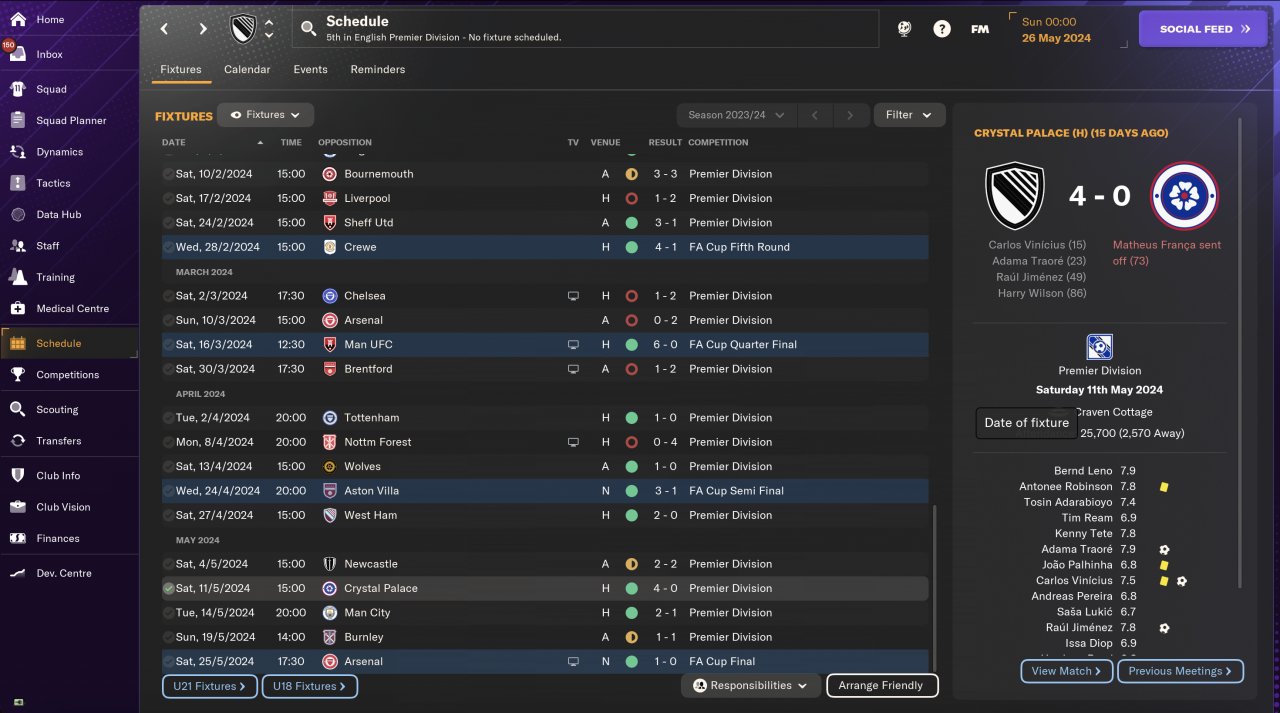The height and width of the screenshot is (713, 1280).
Task: Click the search magnifier icon
Action: pyautogui.click(x=308, y=29)
